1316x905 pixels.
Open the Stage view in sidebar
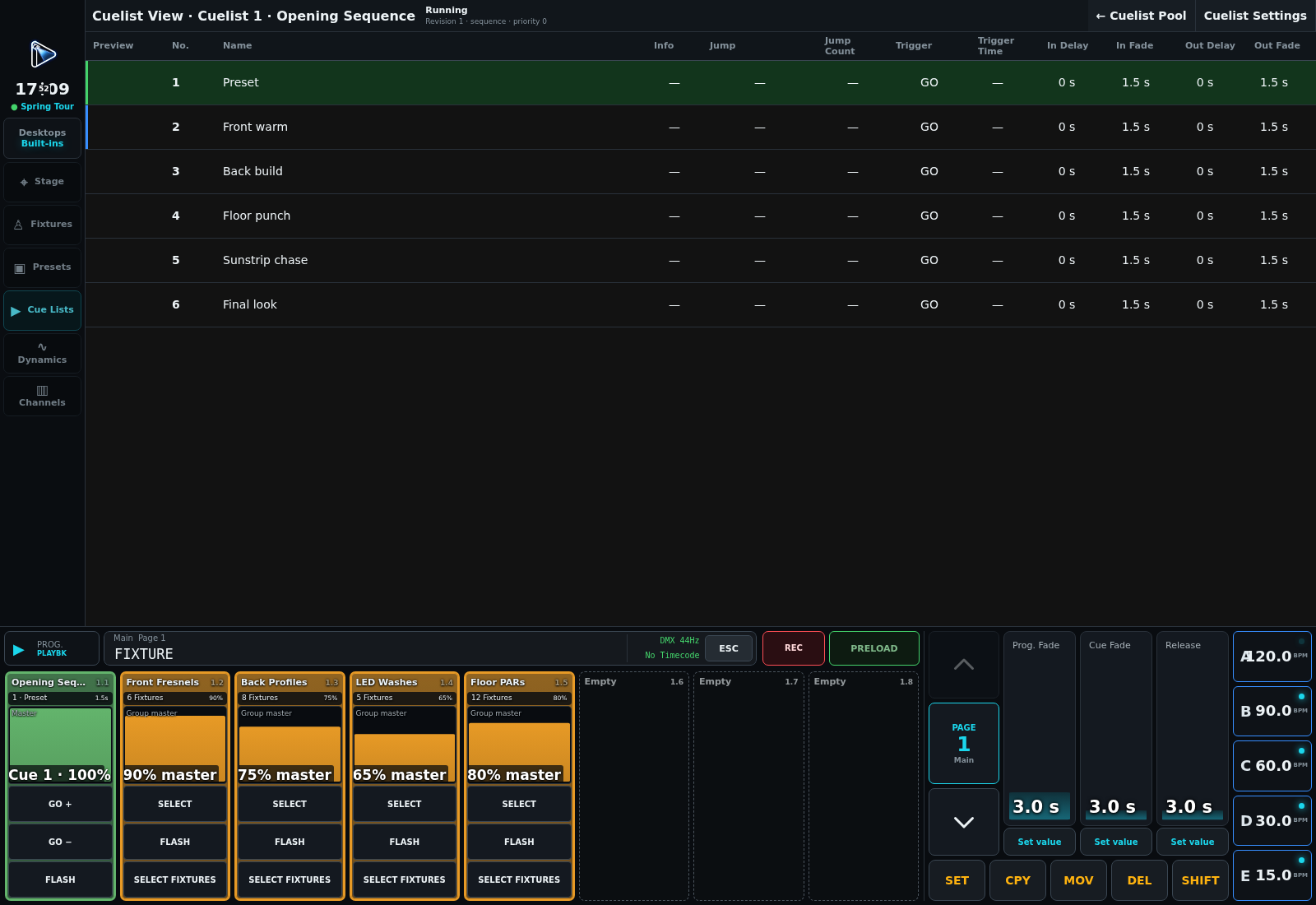coord(42,182)
